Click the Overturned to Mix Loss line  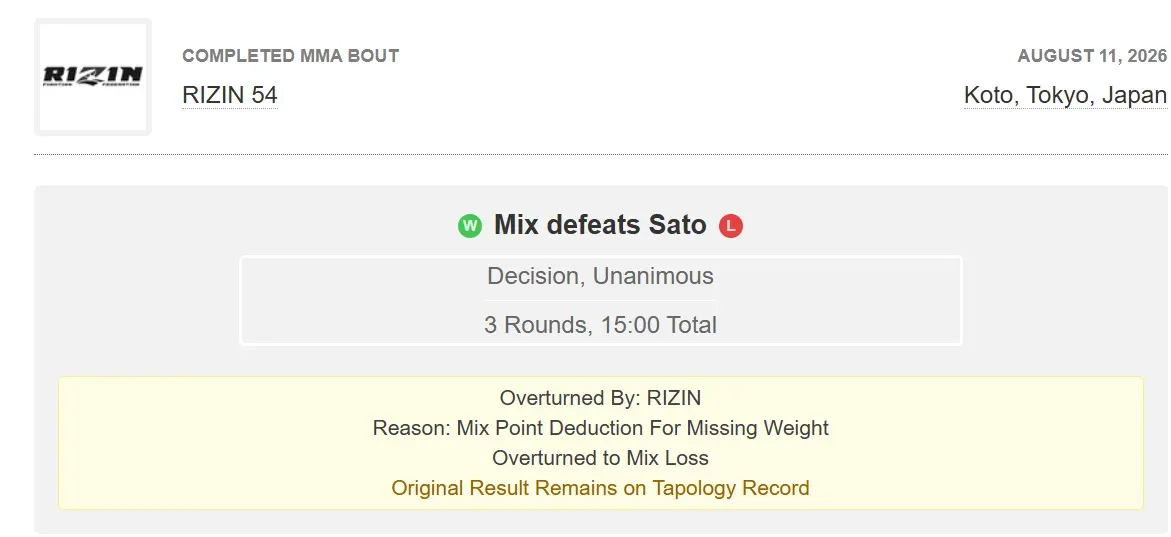click(600, 458)
